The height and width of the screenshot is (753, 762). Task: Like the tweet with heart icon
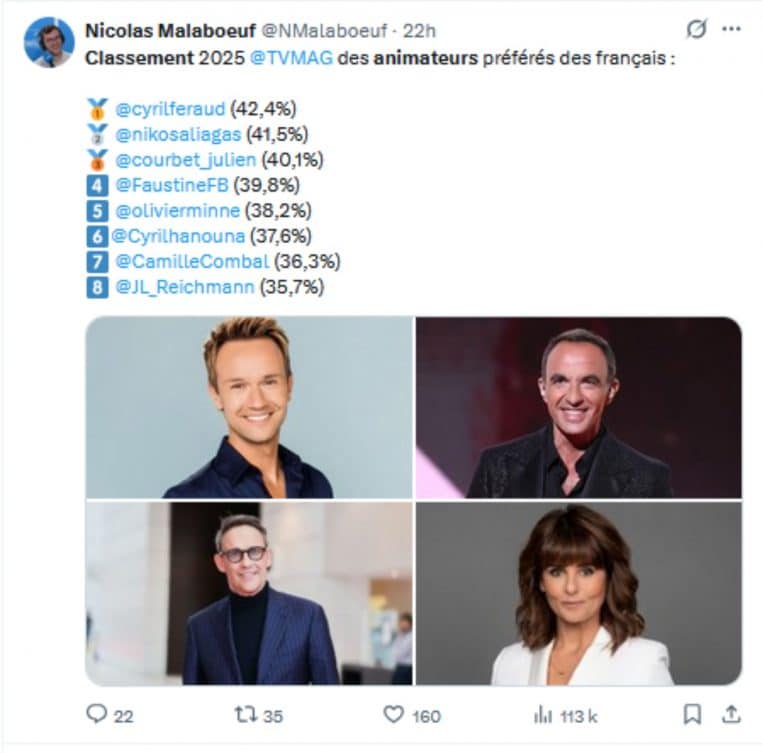click(x=394, y=714)
